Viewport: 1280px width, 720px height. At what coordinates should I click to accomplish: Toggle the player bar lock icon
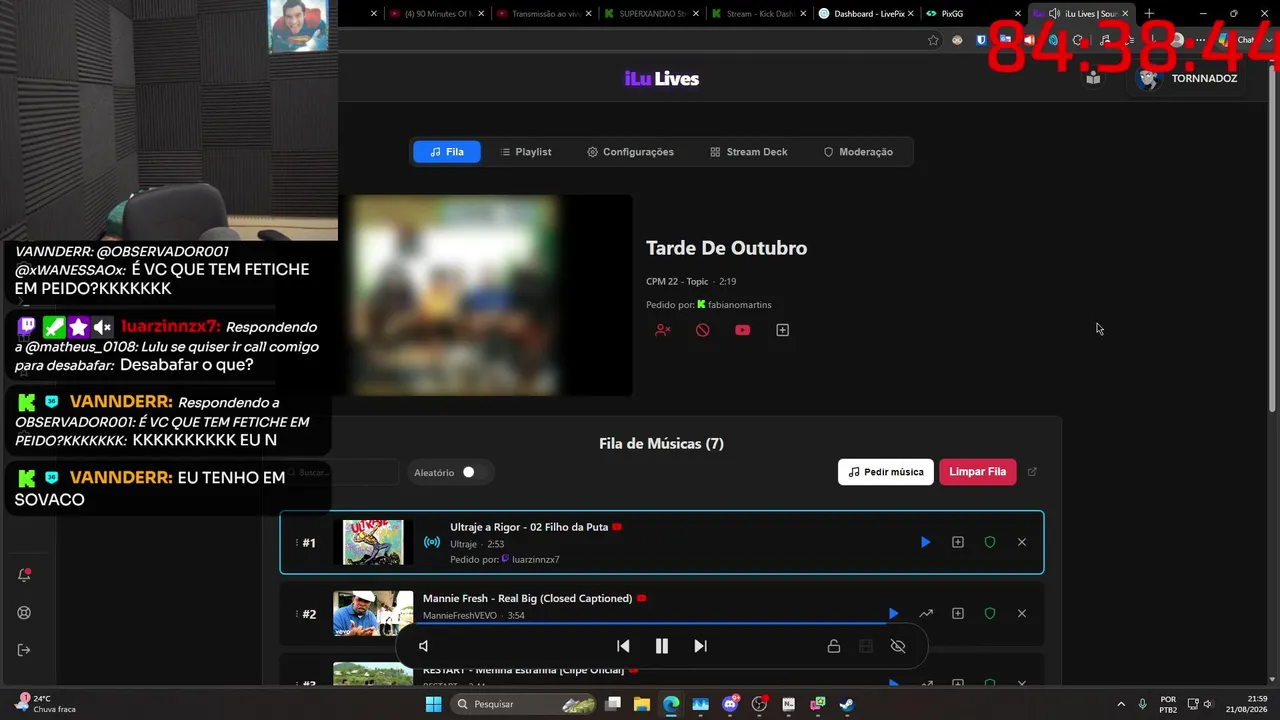pos(834,646)
